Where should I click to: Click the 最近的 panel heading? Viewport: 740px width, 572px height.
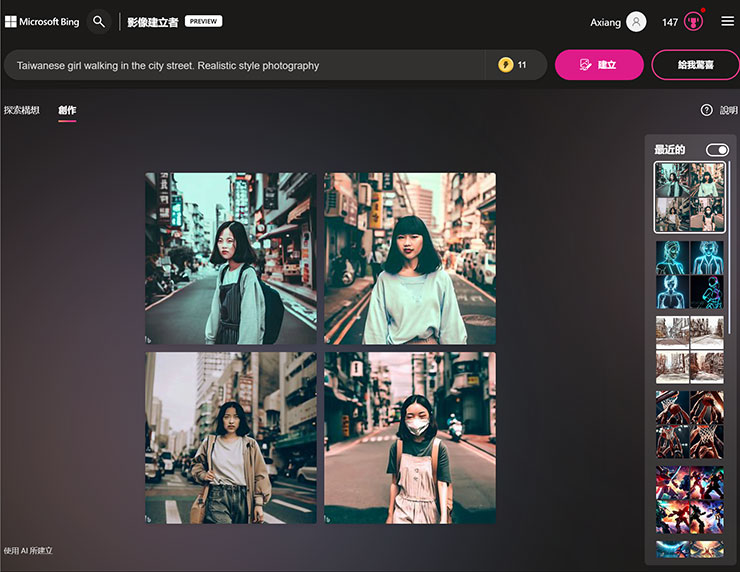coord(669,150)
